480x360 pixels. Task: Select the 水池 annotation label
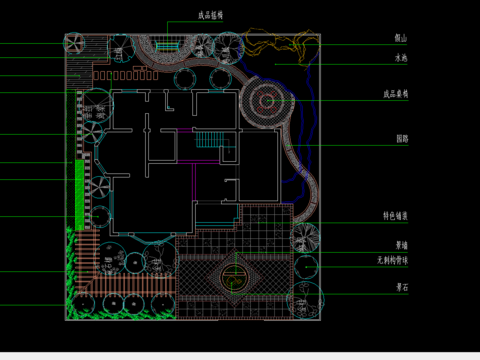tap(401, 58)
